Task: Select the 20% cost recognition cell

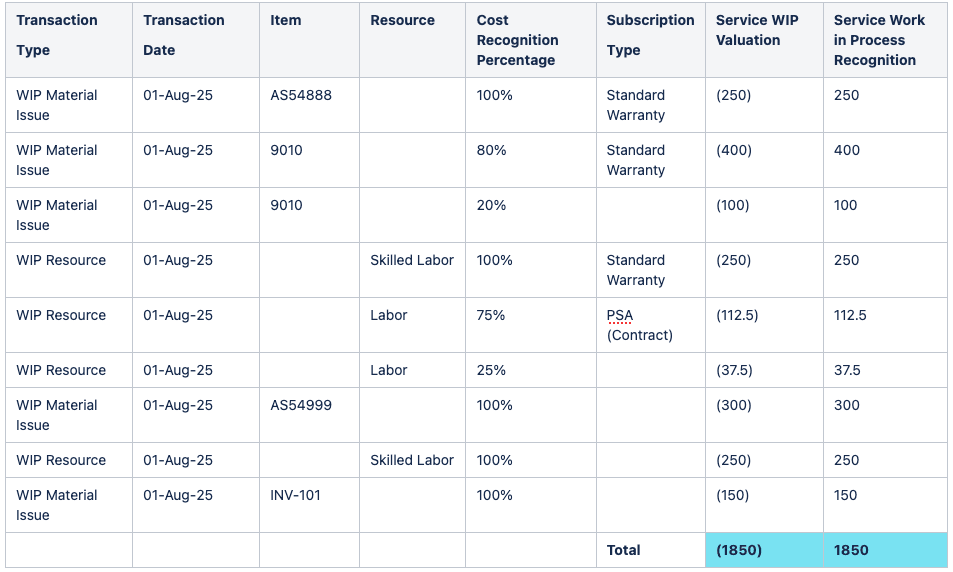Action: click(x=531, y=215)
